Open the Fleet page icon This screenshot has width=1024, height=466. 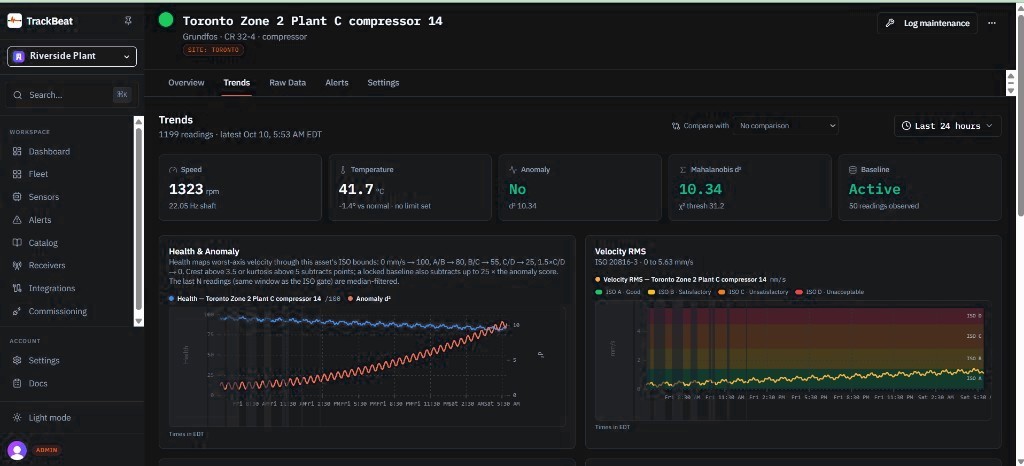tap(17, 174)
